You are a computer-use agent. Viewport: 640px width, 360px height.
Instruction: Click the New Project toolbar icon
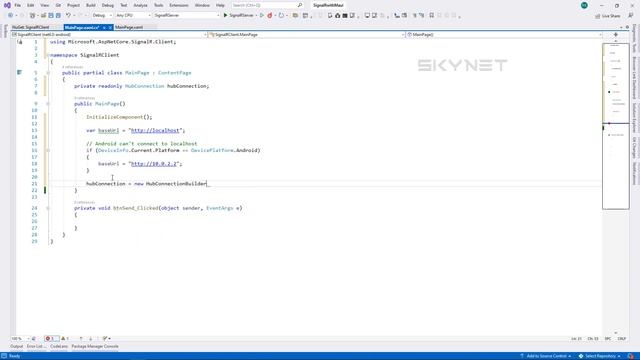coord(32,16)
